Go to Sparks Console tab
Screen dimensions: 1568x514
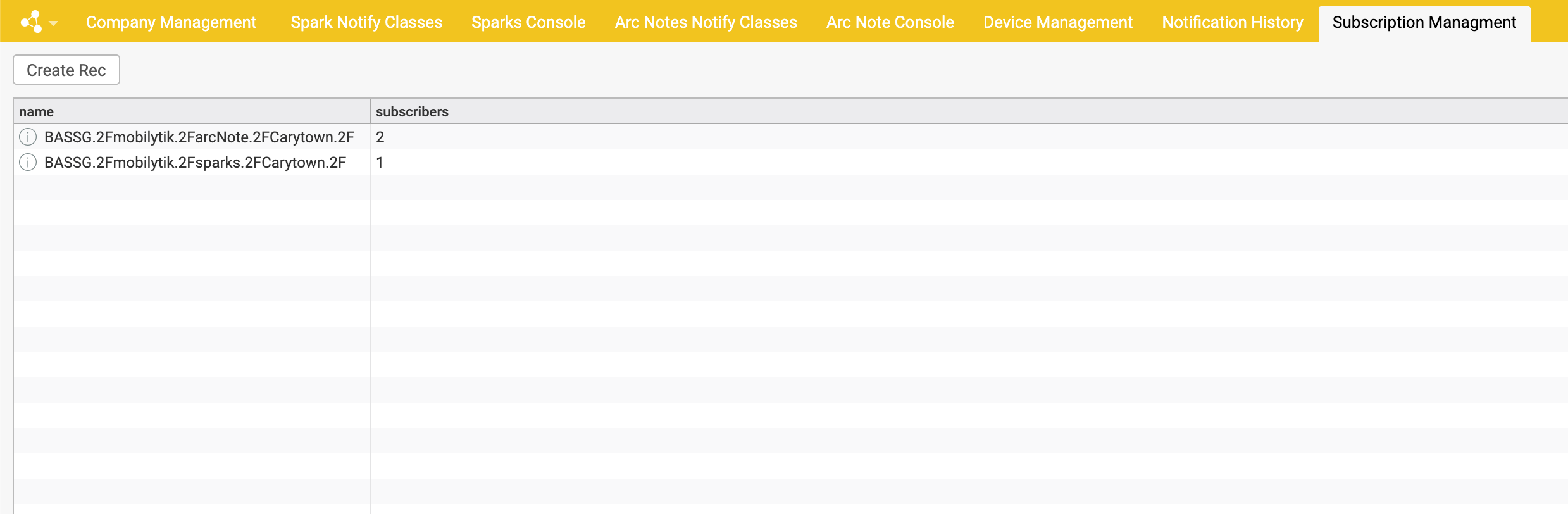(x=528, y=22)
